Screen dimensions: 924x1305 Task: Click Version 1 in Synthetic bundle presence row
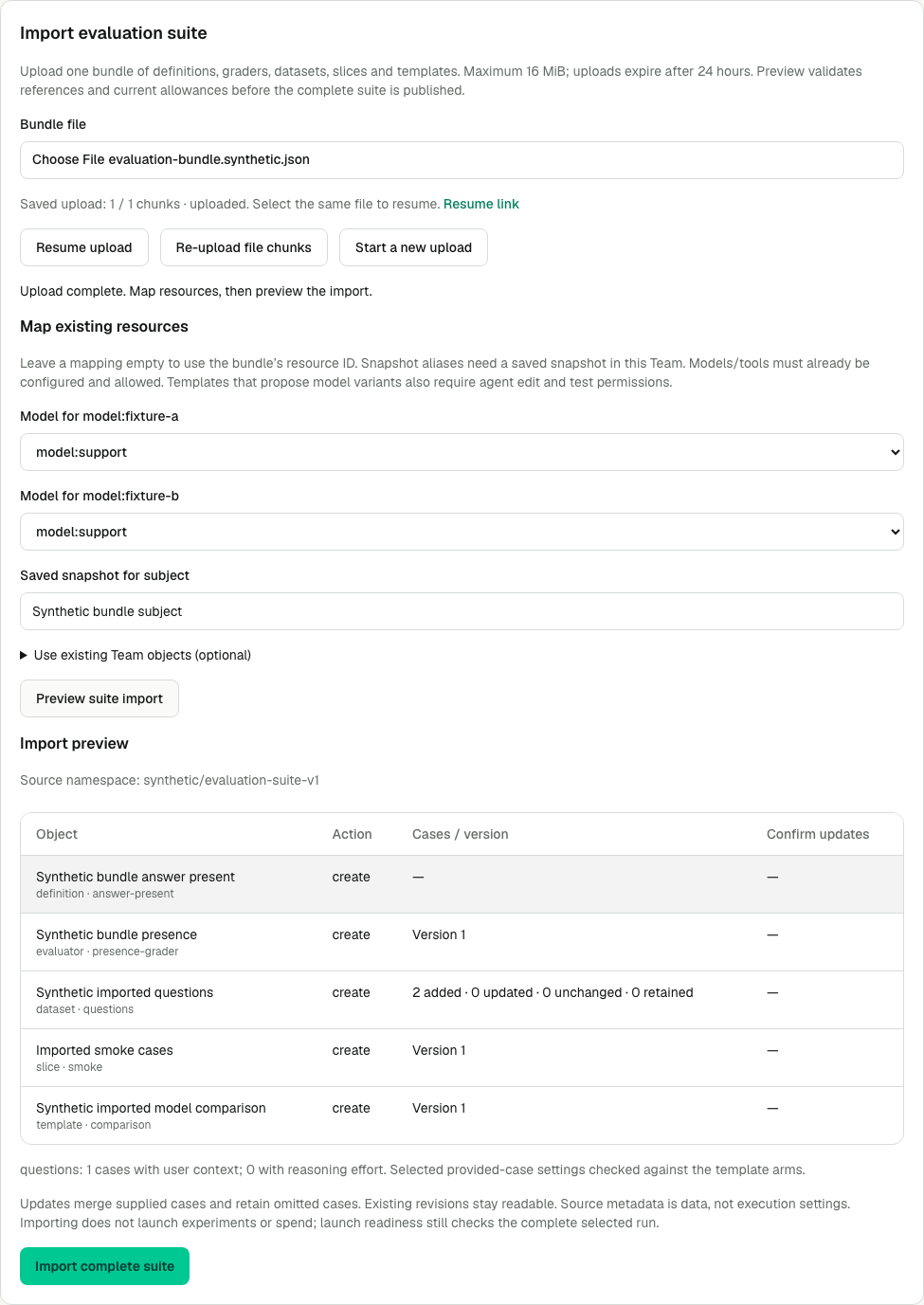coord(439,934)
